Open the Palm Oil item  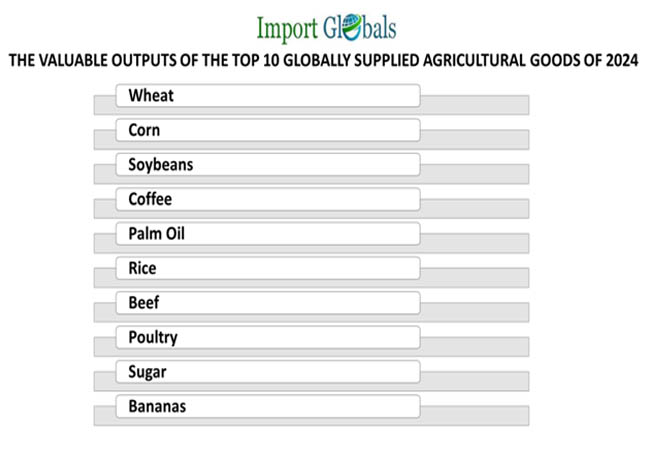[x=267, y=234]
